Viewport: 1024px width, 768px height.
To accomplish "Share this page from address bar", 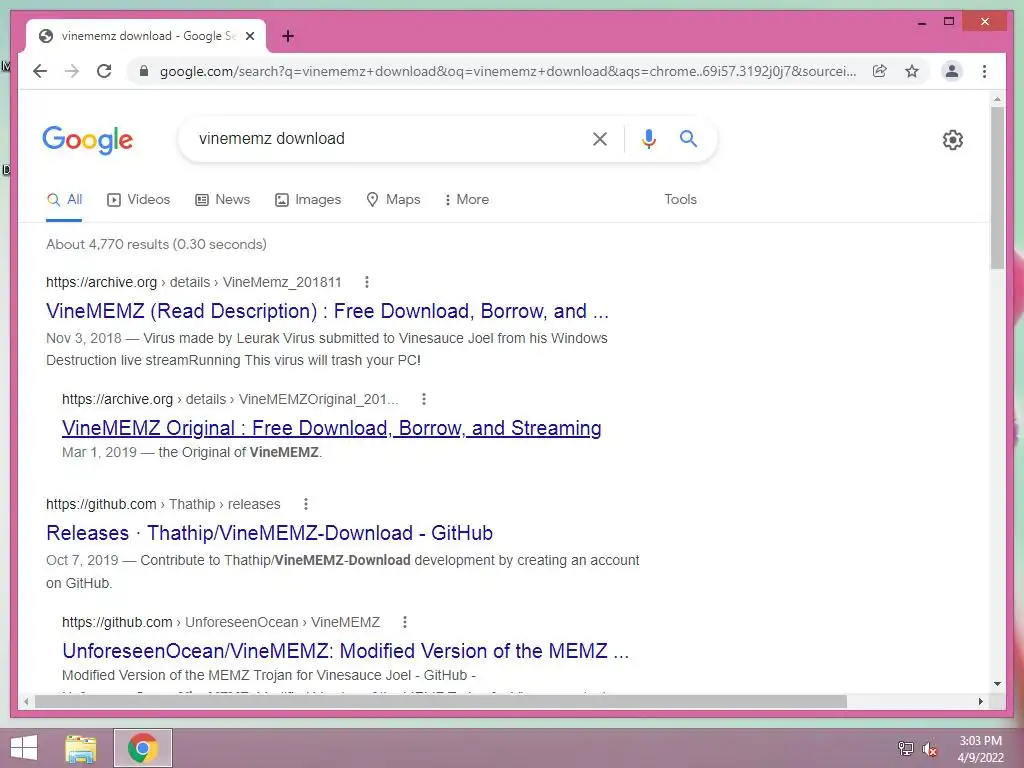I will click(x=880, y=71).
